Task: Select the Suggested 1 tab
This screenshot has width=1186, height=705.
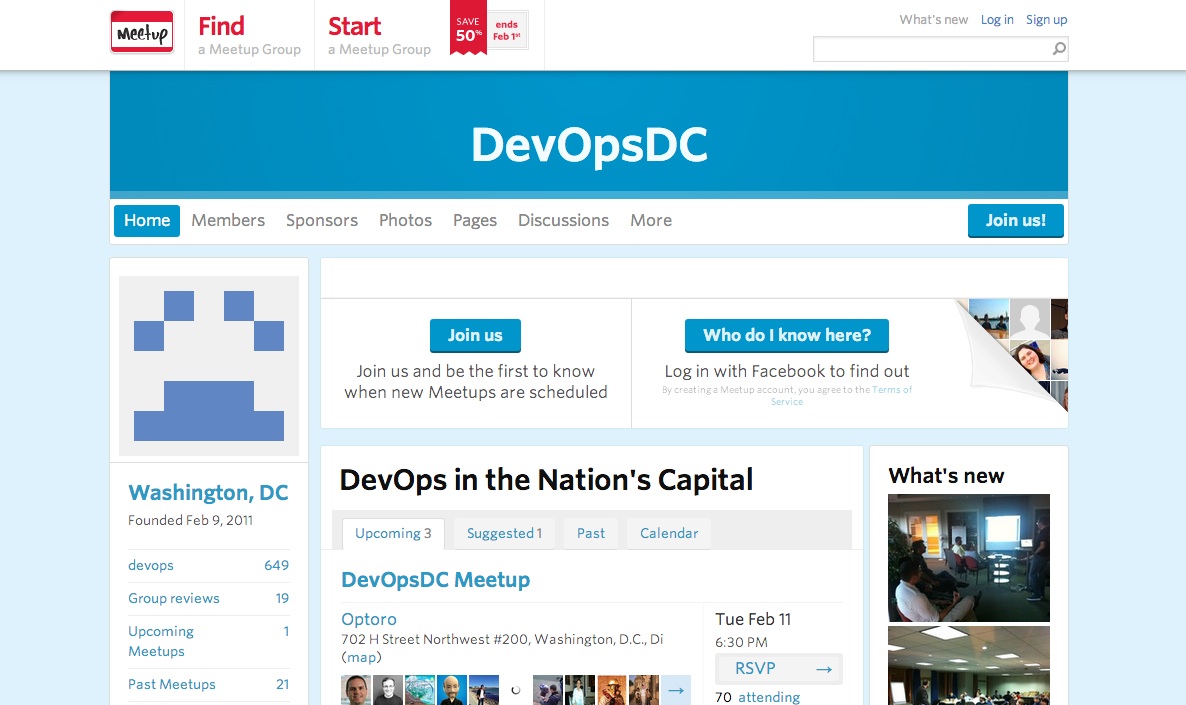Action: 505,533
